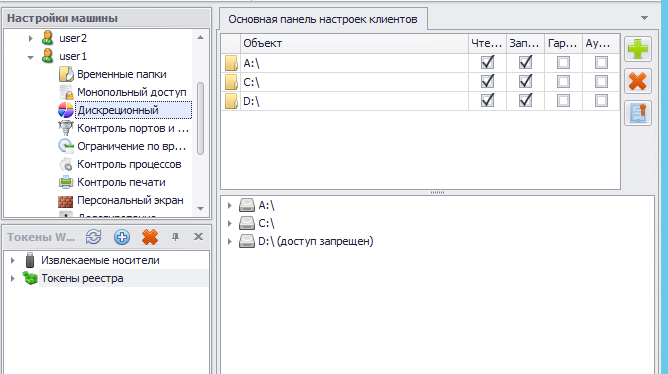Open the object properties certificate button
The width and height of the screenshot is (668, 374).
click(638, 113)
